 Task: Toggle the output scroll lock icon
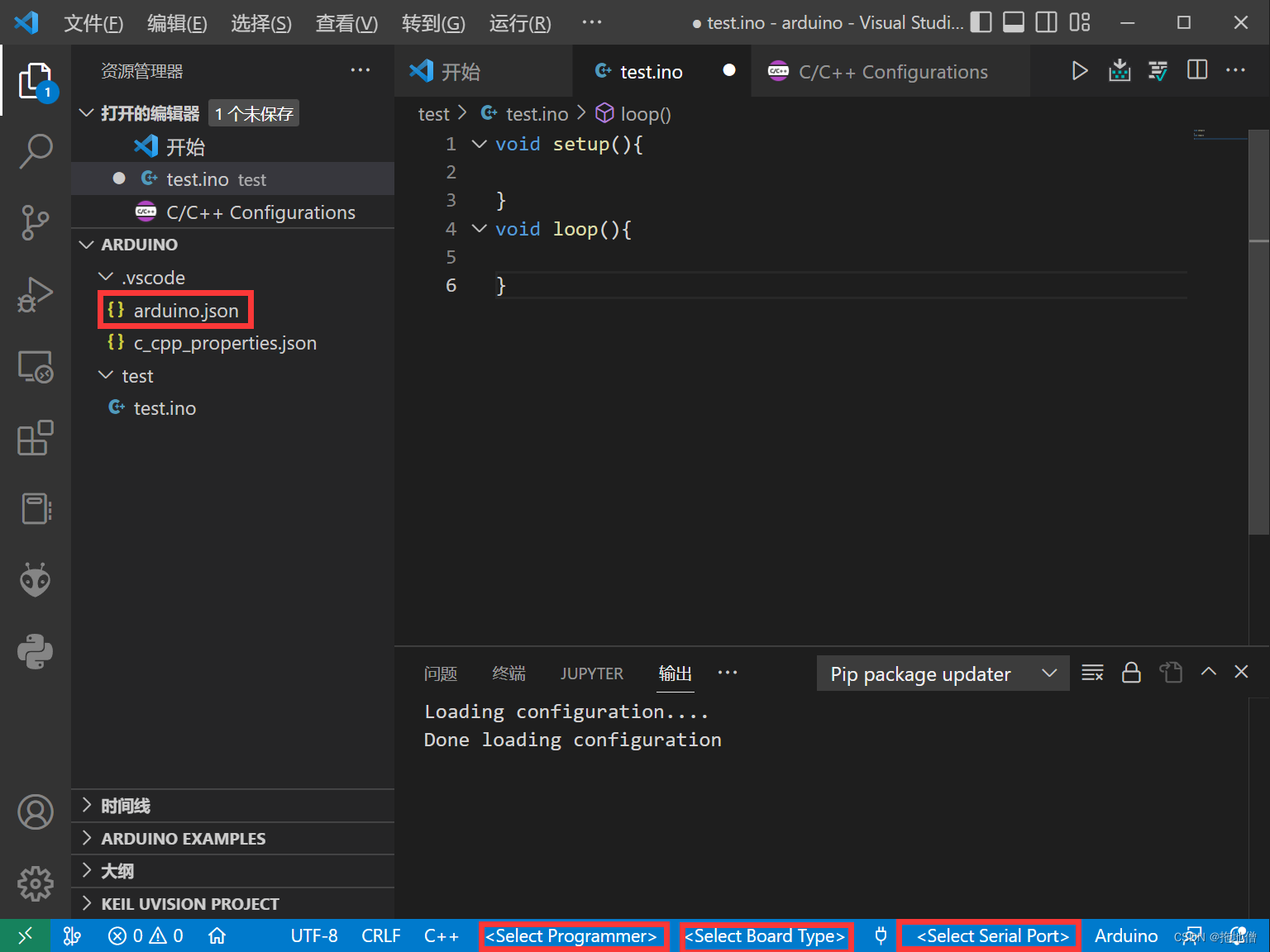pos(1131,673)
